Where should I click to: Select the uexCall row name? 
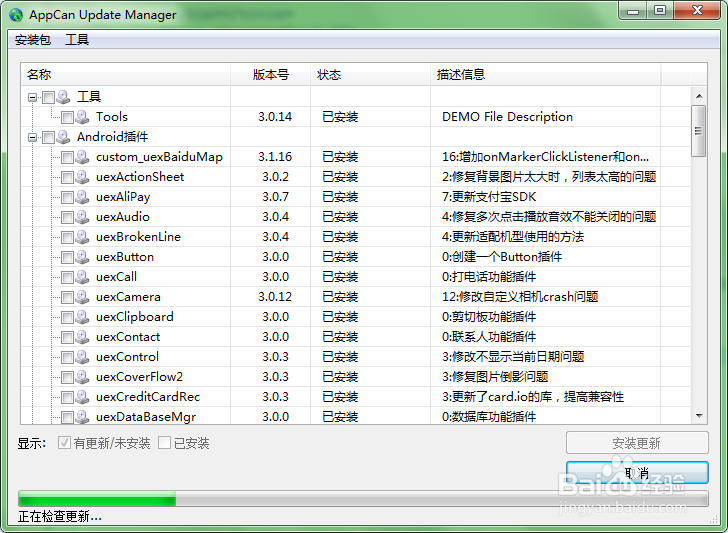pyautogui.click(x=116, y=277)
